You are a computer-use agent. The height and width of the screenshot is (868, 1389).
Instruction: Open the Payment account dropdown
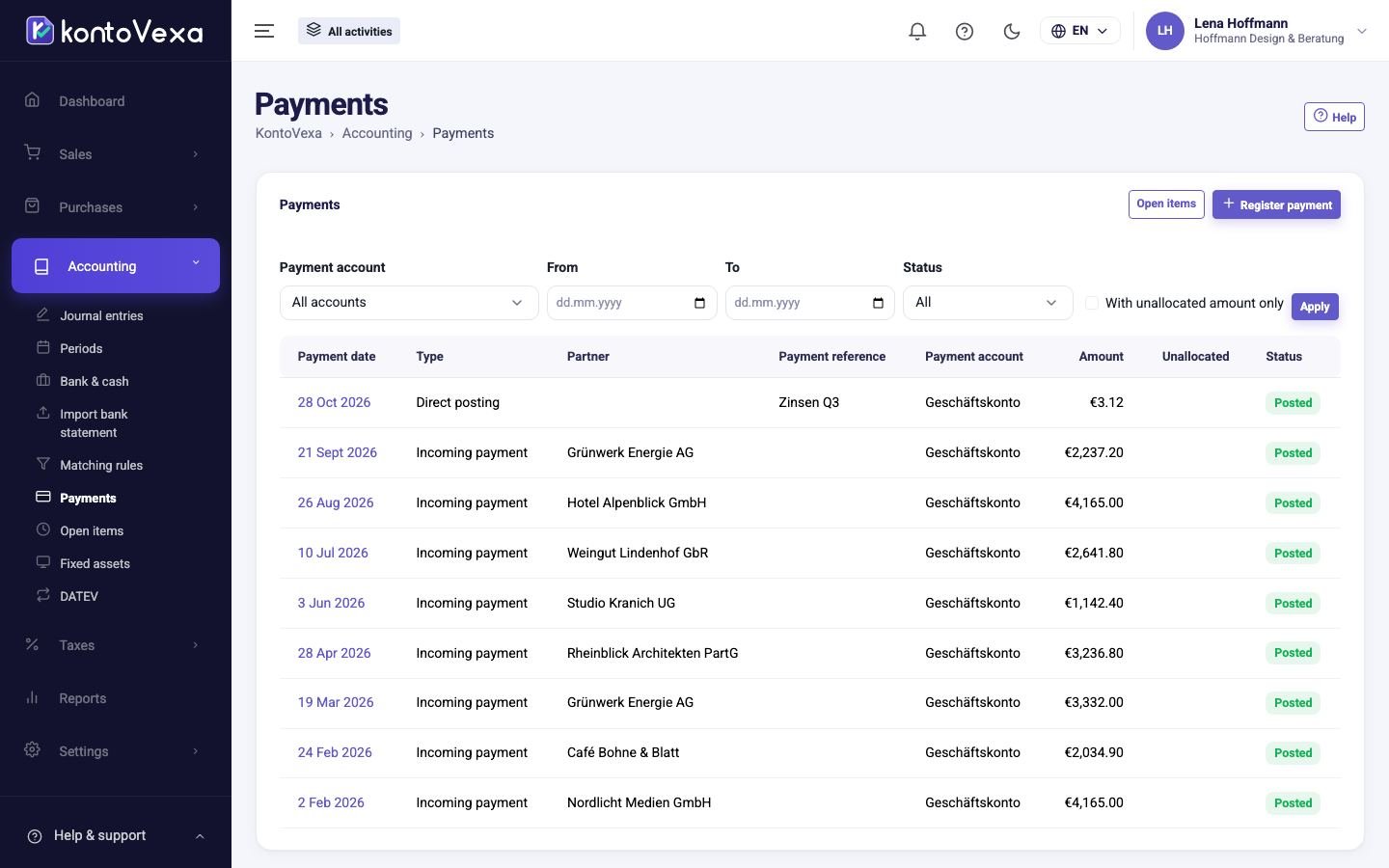(408, 303)
